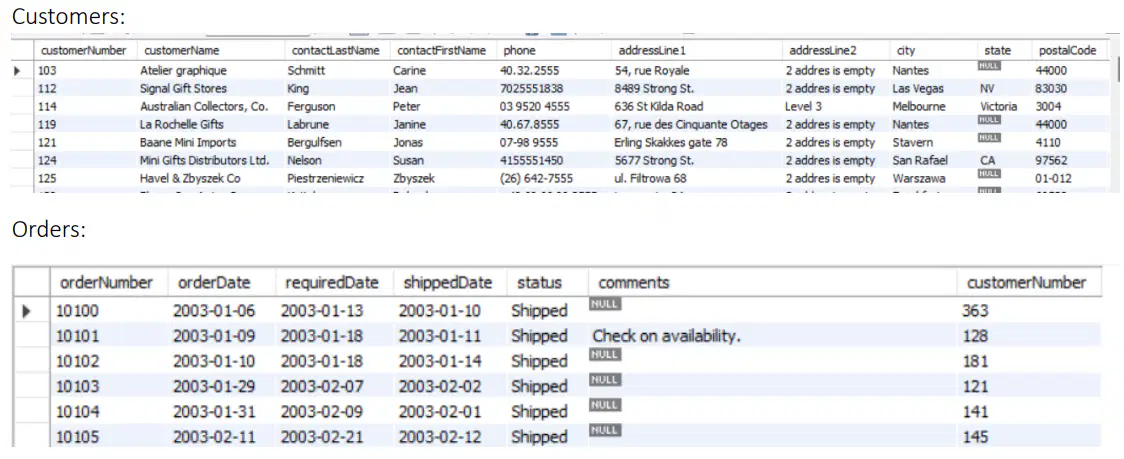Select the Orders customer number '181'
This screenshot has height=459, width=1124.
click(x=976, y=361)
